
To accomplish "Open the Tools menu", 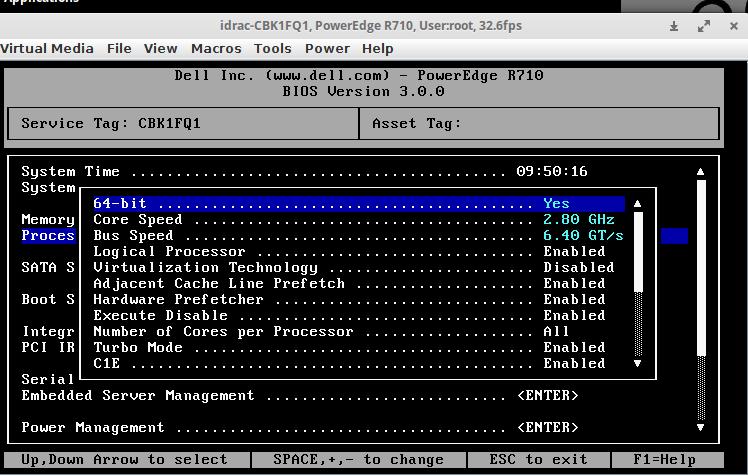I will click(x=273, y=48).
